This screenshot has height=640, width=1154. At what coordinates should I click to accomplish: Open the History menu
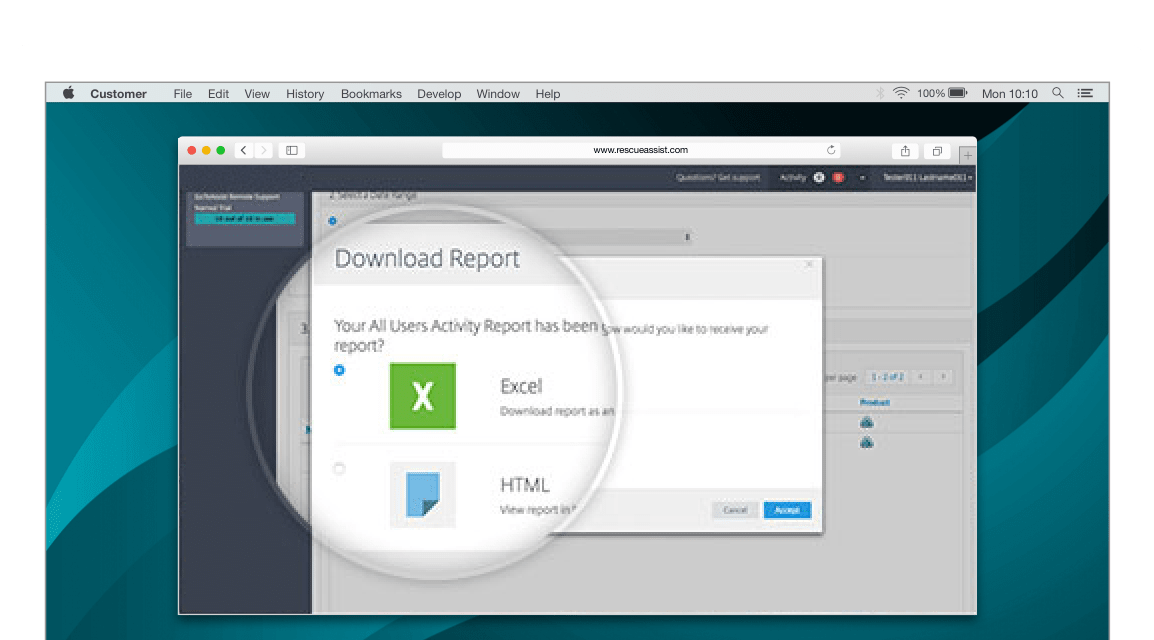click(305, 94)
